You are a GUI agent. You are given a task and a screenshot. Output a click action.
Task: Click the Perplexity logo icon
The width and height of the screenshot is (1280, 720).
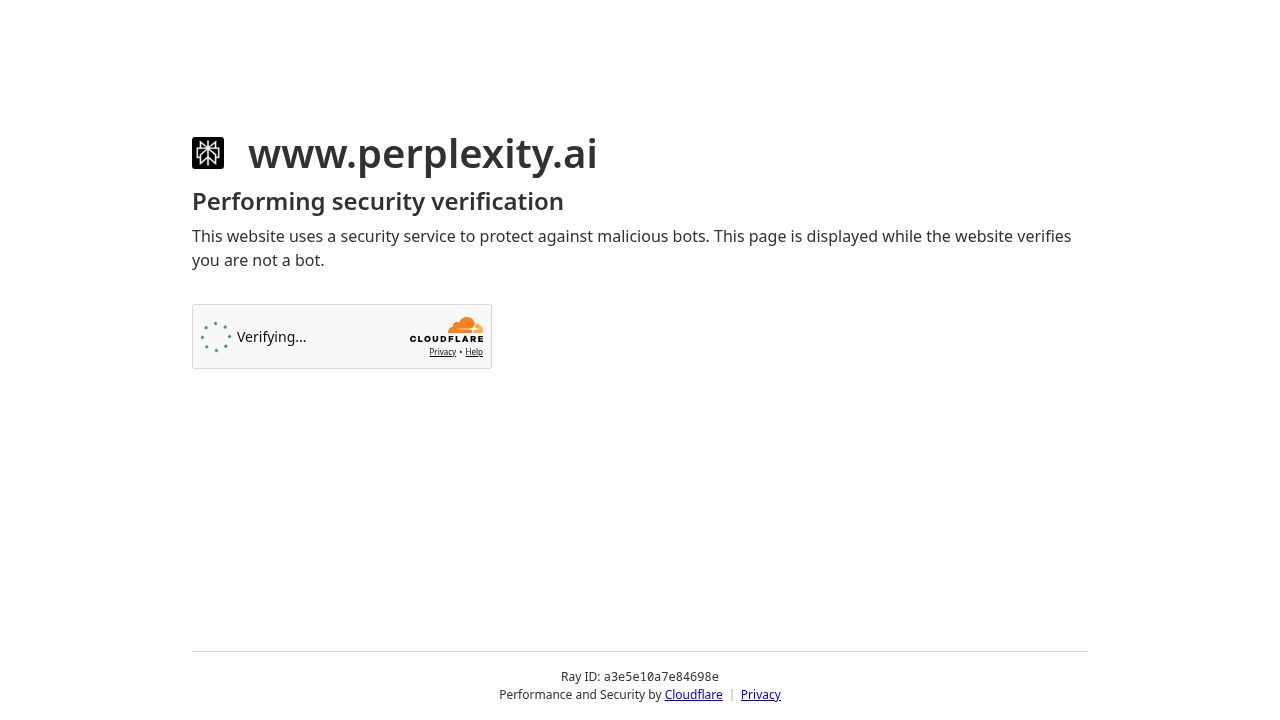pyautogui.click(x=208, y=153)
